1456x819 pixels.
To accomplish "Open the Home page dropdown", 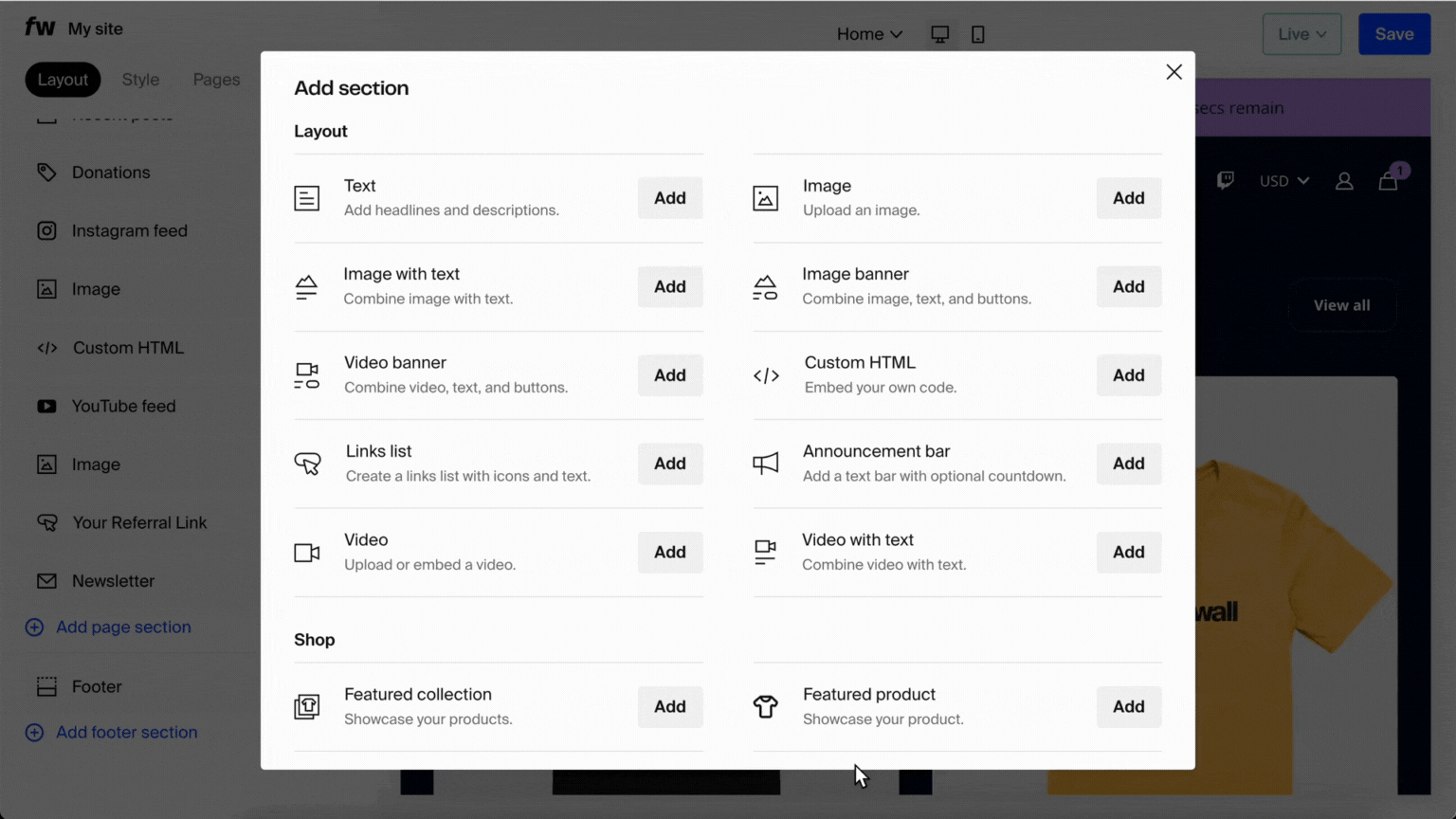I will [869, 34].
